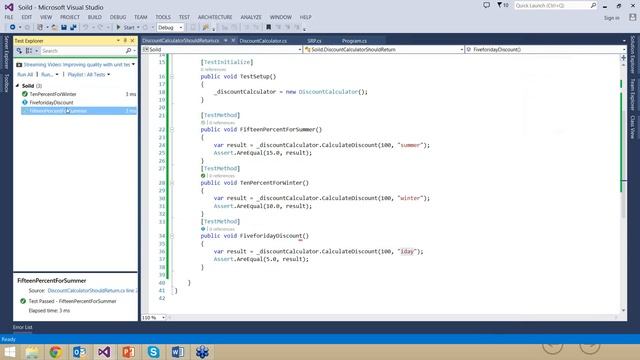Click the Navigate Backward toolbar icon
Screen dimensions: 640x360
coord(13,27)
